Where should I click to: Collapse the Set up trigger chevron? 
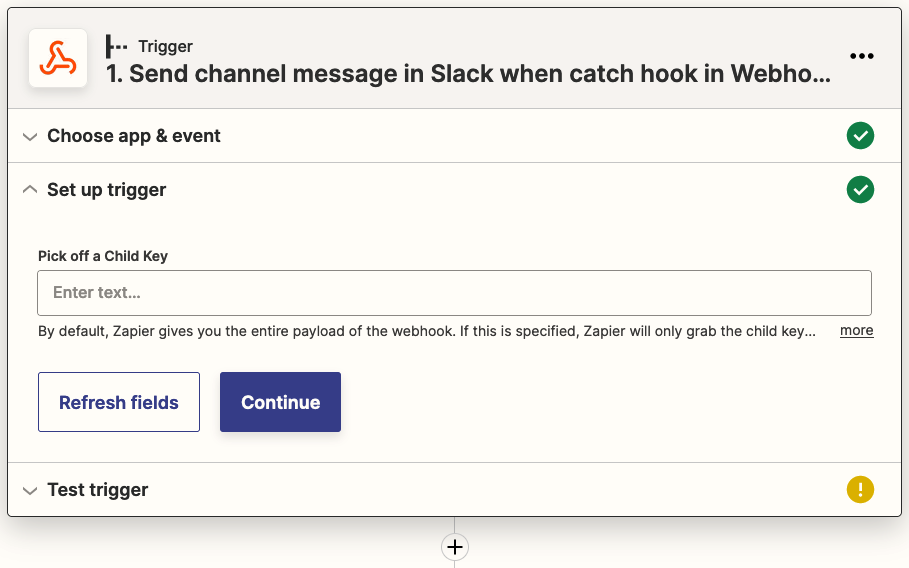click(30, 190)
